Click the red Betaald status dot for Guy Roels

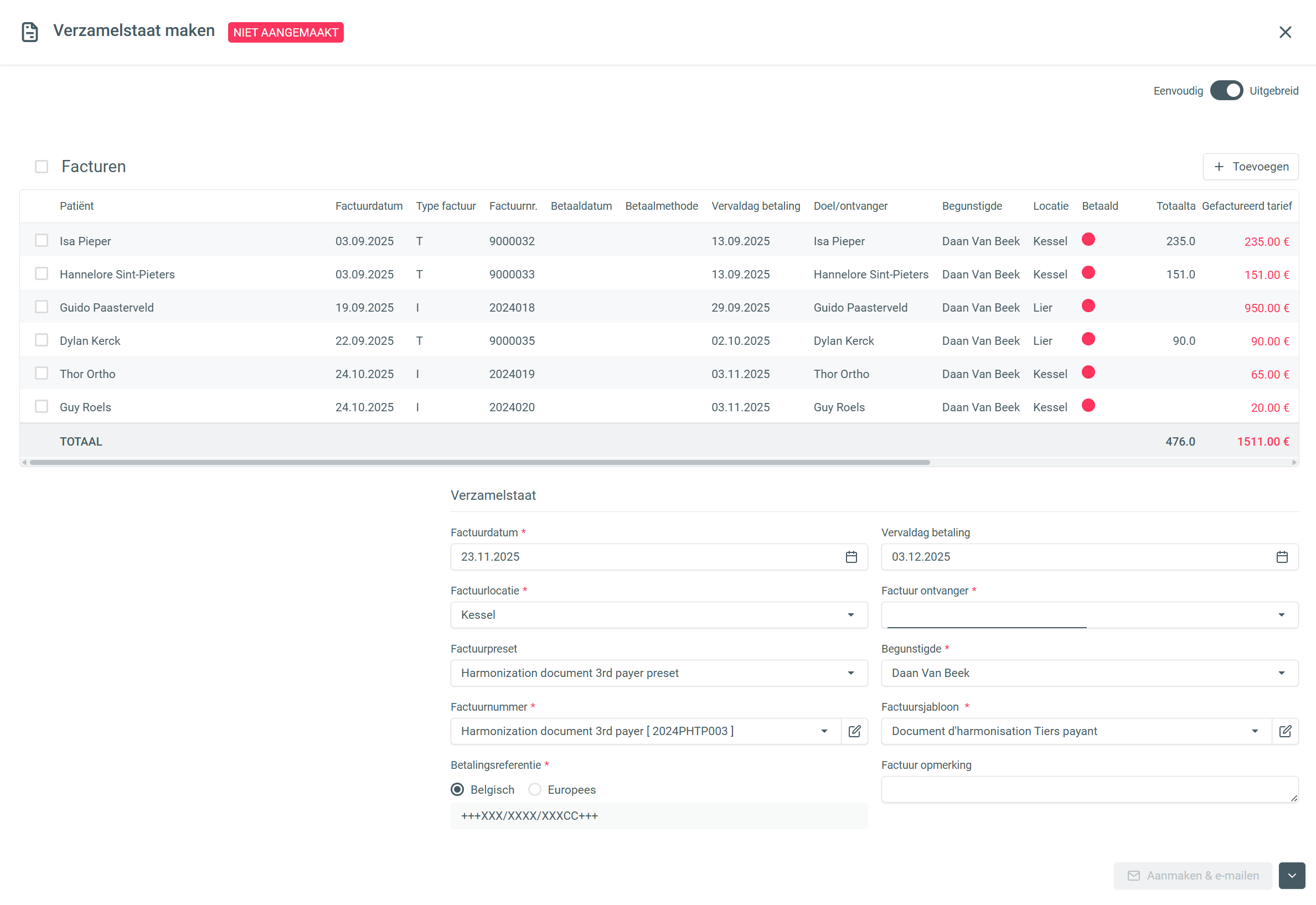1087,405
